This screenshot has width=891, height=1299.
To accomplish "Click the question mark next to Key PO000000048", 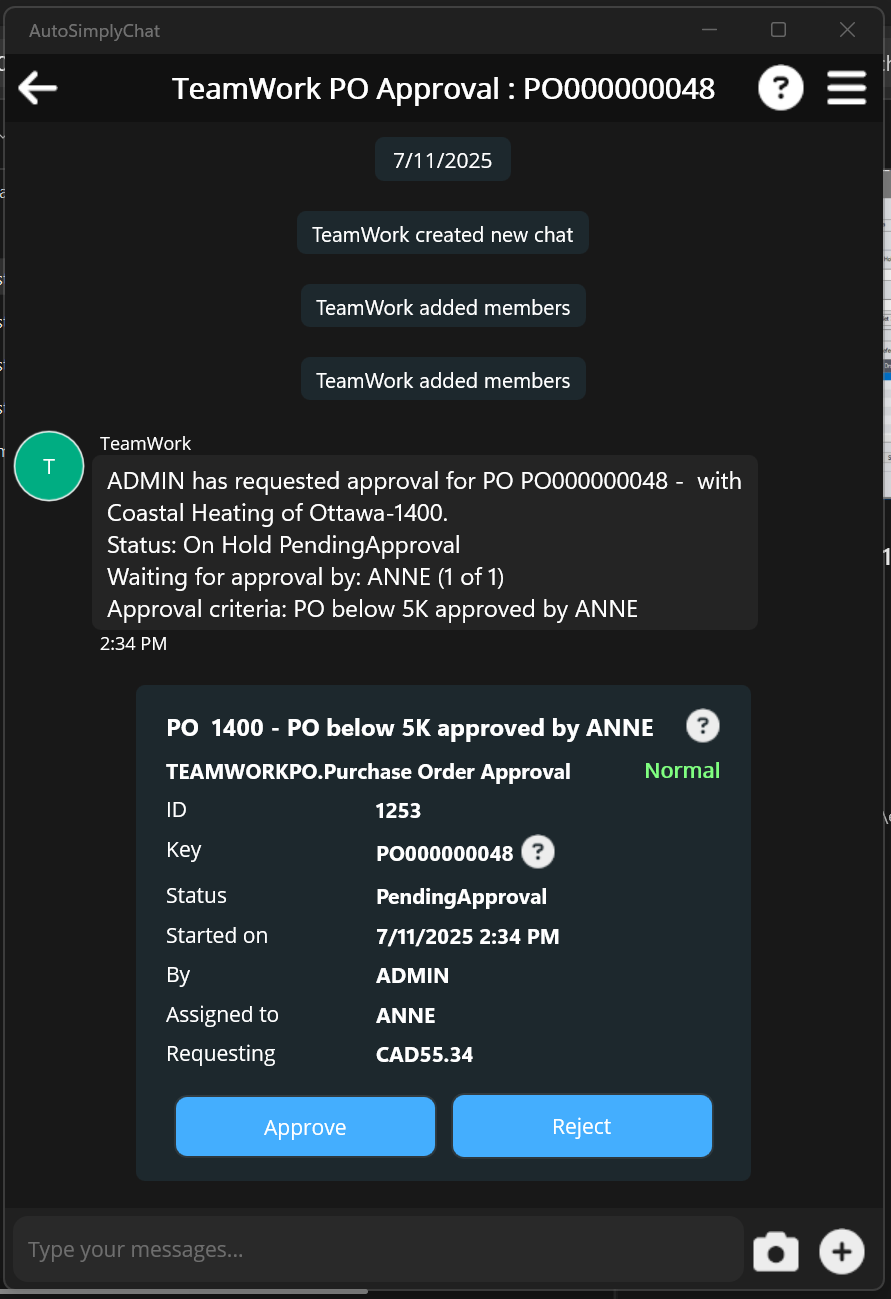I will coord(538,852).
